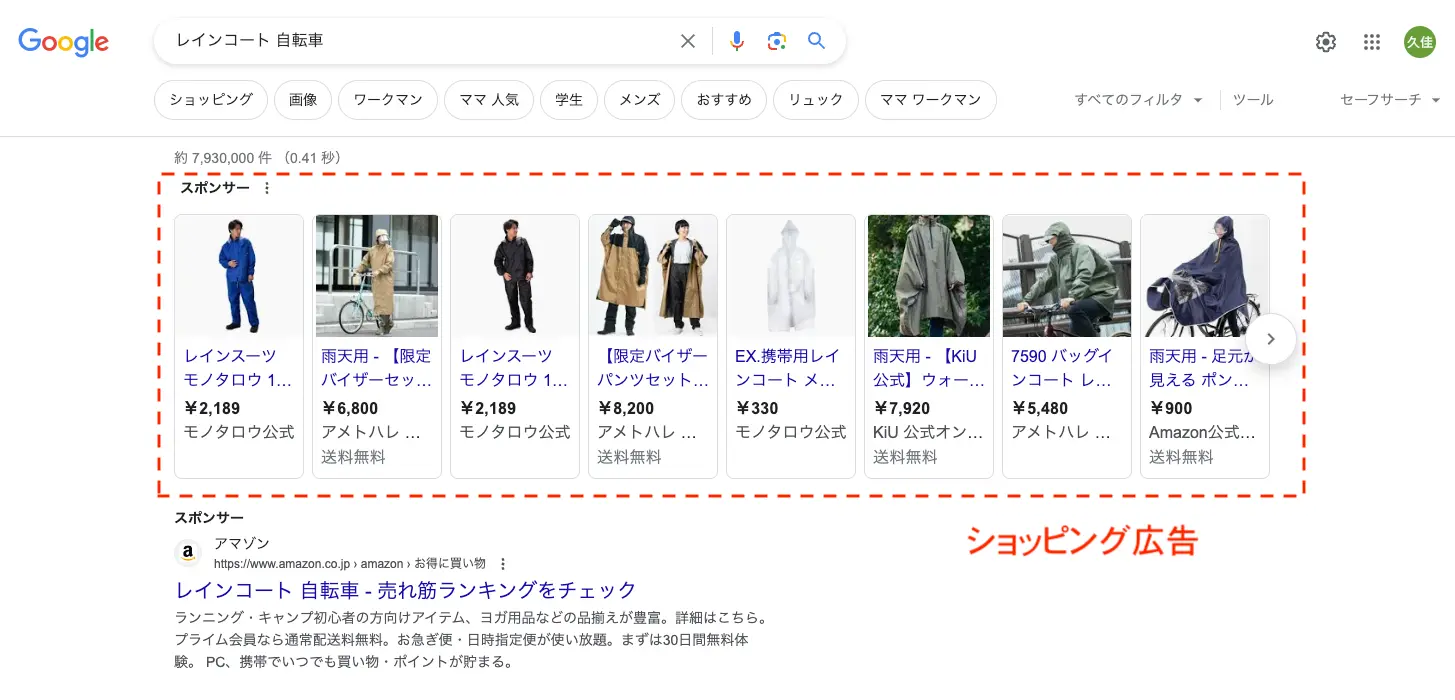The height and width of the screenshot is (700, 1455).
Task: Open the Google apps grid icon
Action: tap(1372, 42)
